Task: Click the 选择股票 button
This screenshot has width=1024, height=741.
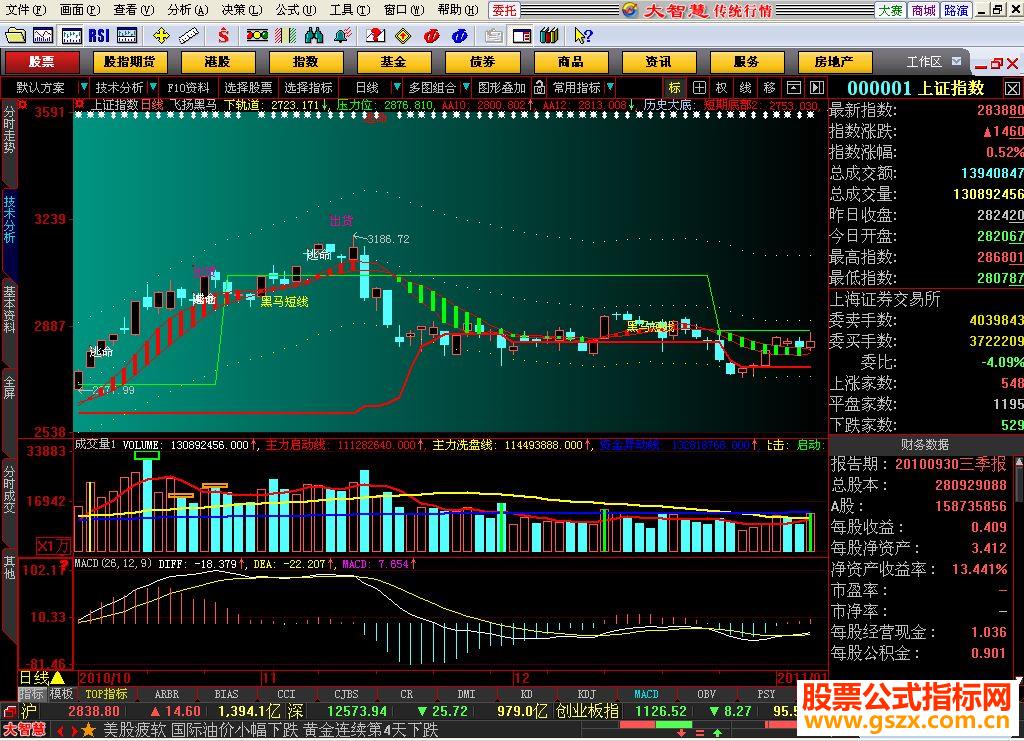Action: pyautogui.click(x=248, y=87)
